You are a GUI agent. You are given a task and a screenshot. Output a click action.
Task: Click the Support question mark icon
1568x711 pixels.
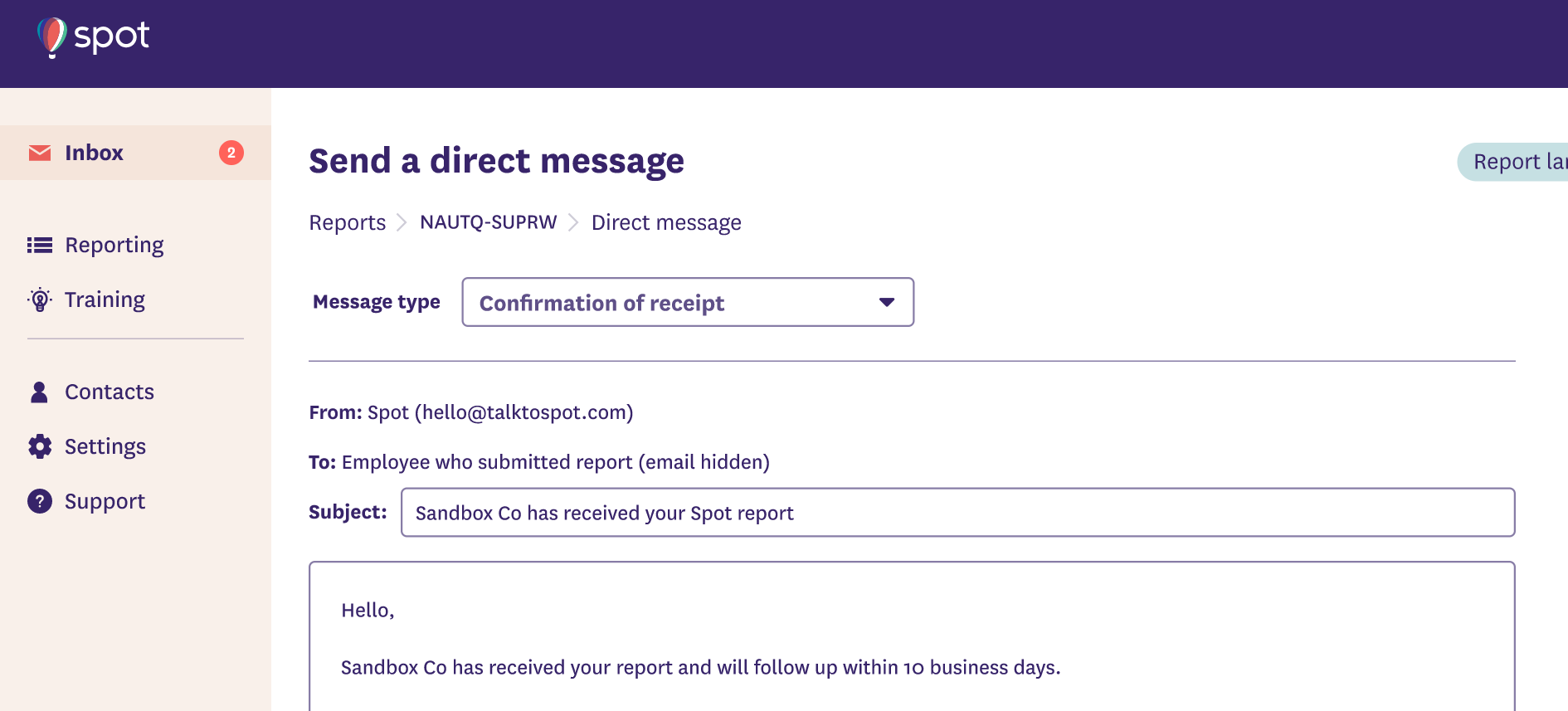[40, 501]
